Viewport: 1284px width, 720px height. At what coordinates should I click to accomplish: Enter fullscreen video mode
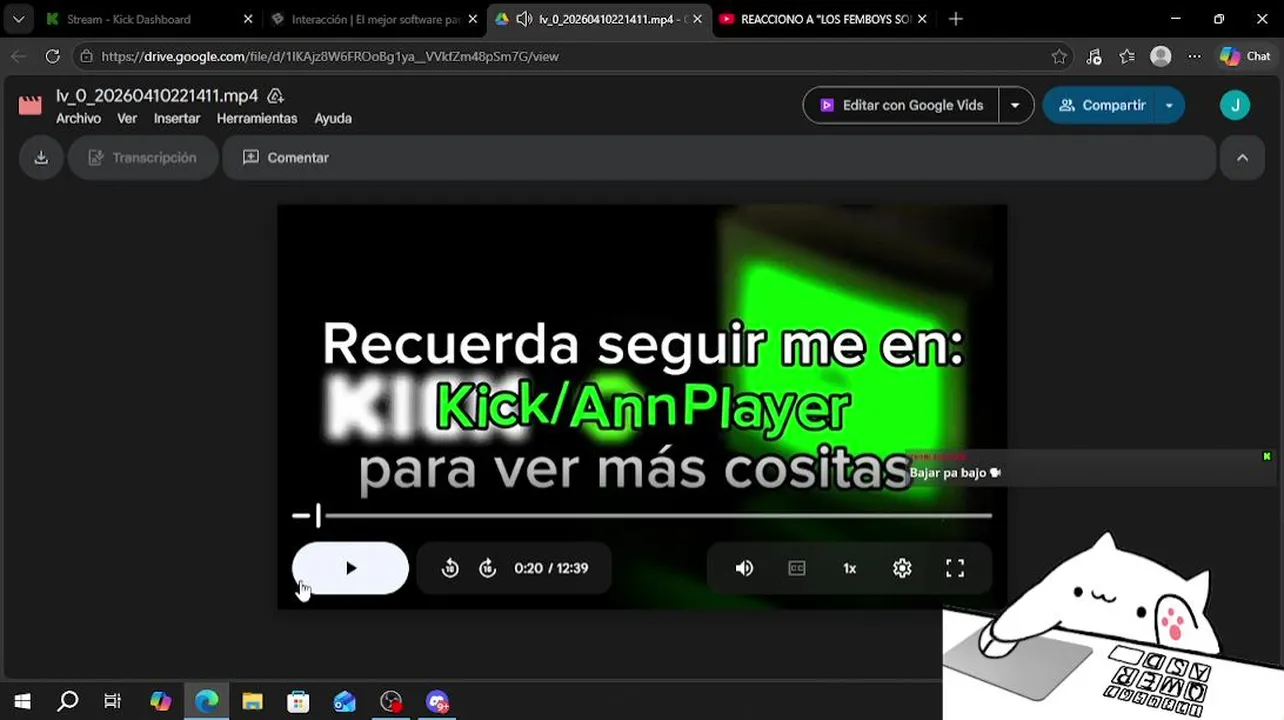pos(955,568)
